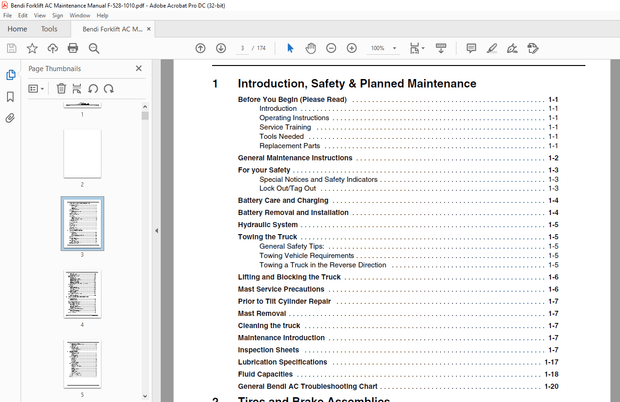Delete selected page trash icon

61,89
